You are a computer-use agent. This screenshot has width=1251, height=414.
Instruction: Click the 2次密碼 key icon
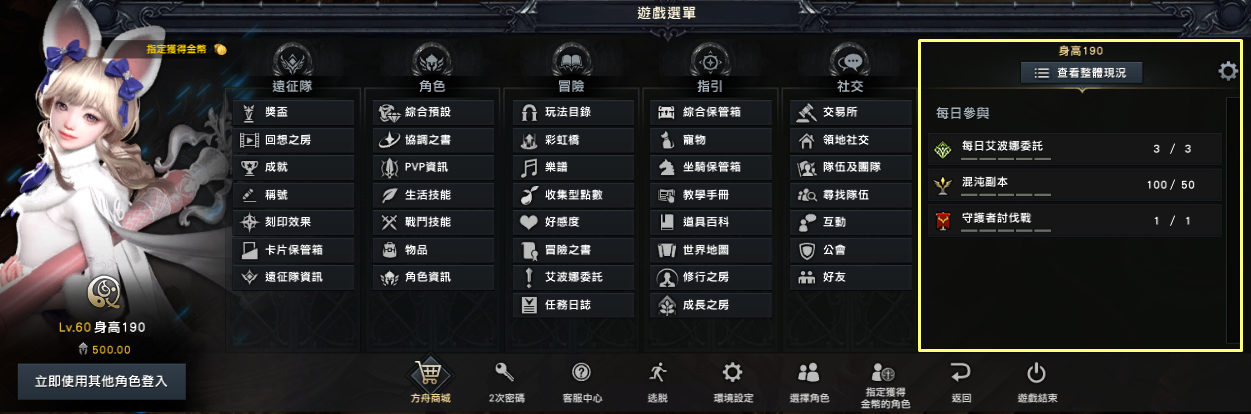tap(504, 372)
